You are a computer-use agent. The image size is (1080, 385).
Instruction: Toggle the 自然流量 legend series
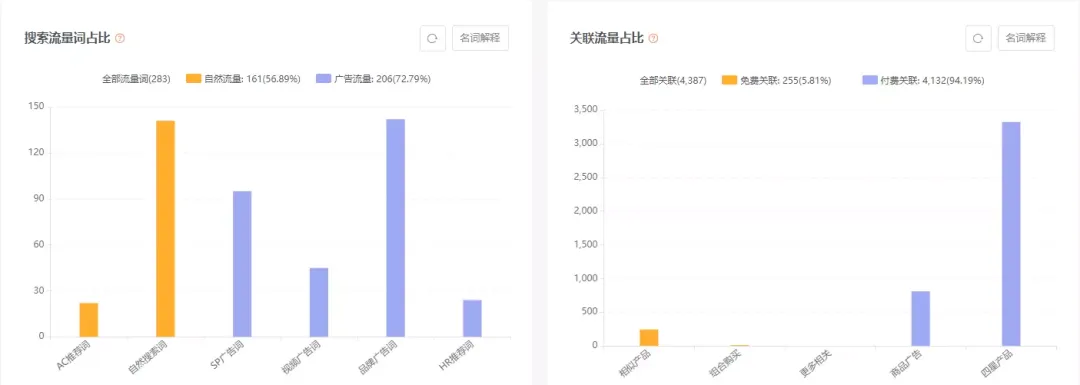pos(243,79)
